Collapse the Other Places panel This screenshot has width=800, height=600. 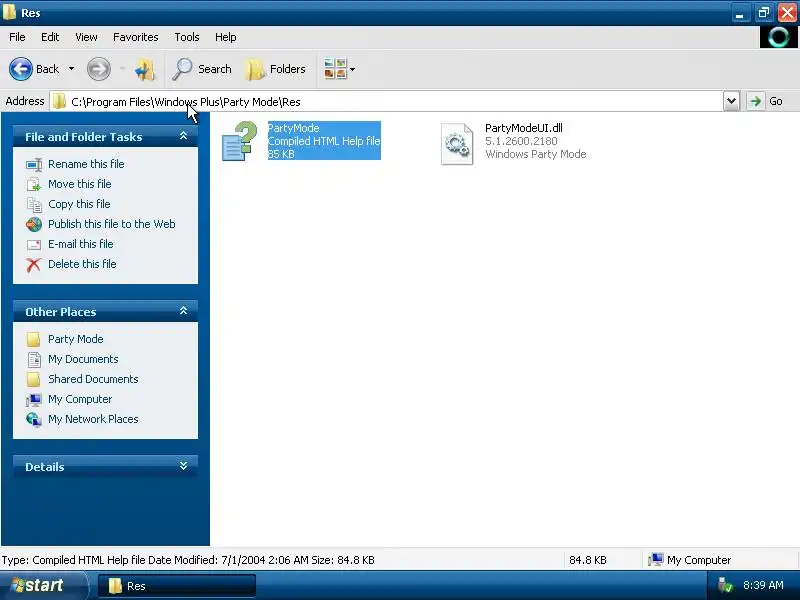[x=184, y=311]
